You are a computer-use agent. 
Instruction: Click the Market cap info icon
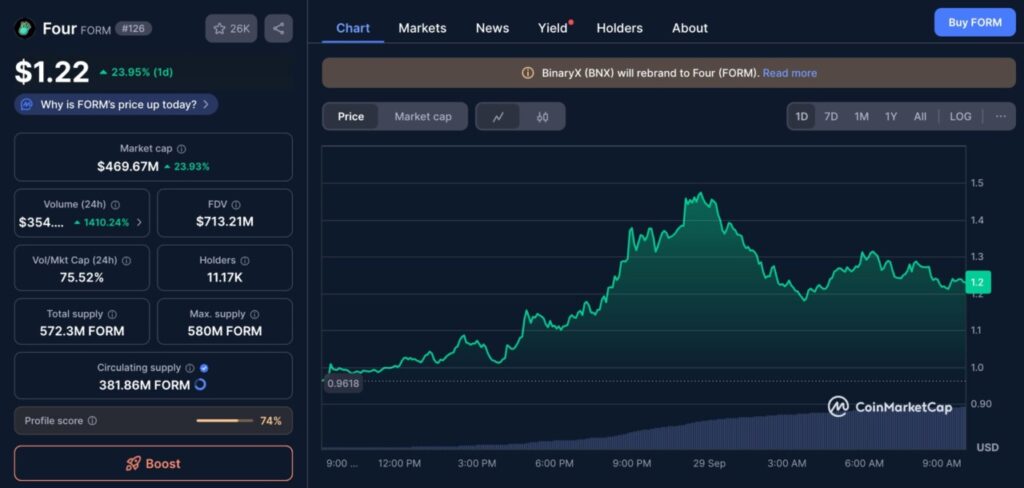coord(181,149)
